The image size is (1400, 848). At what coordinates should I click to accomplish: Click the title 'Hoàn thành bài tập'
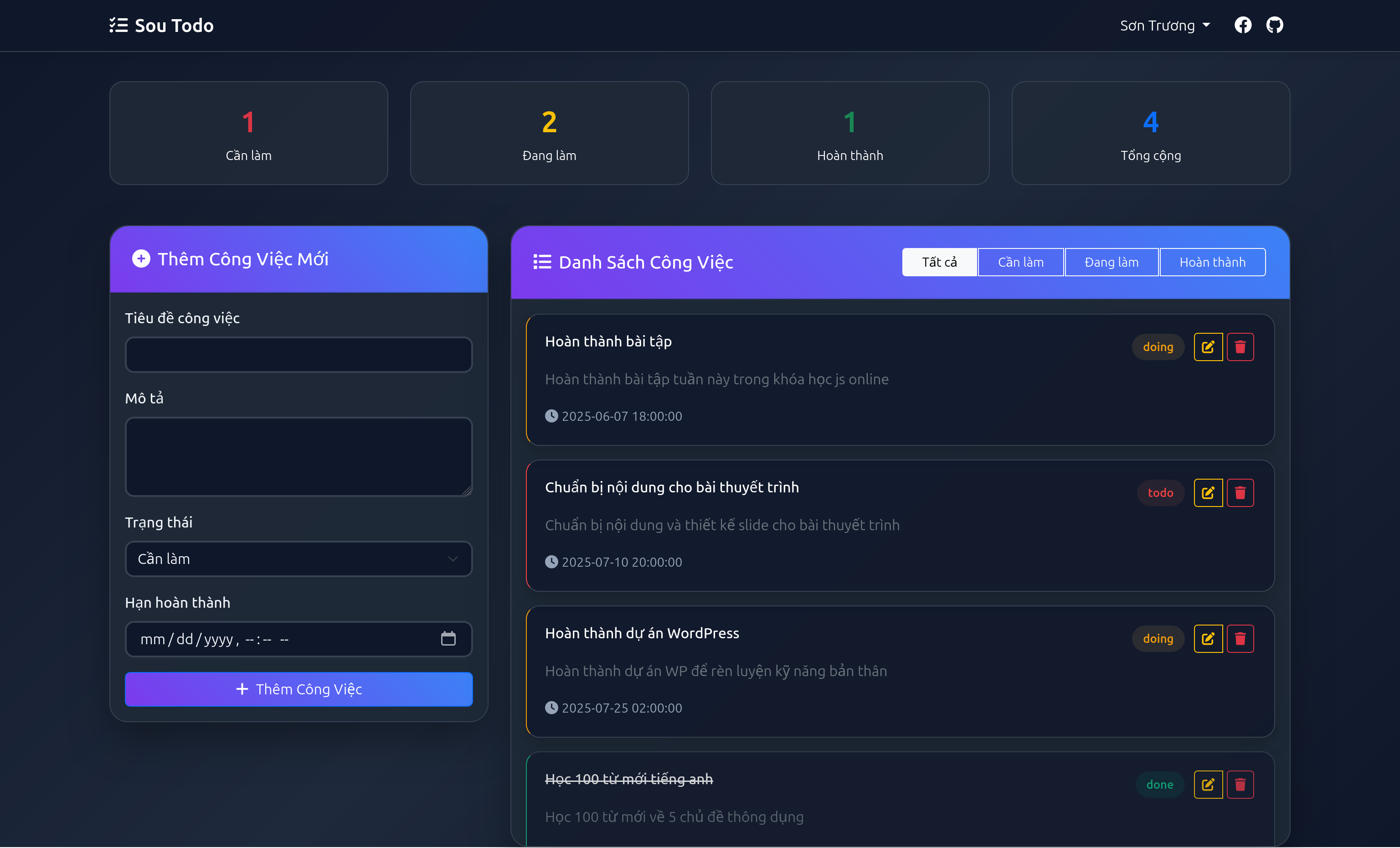tap(608, 341)
